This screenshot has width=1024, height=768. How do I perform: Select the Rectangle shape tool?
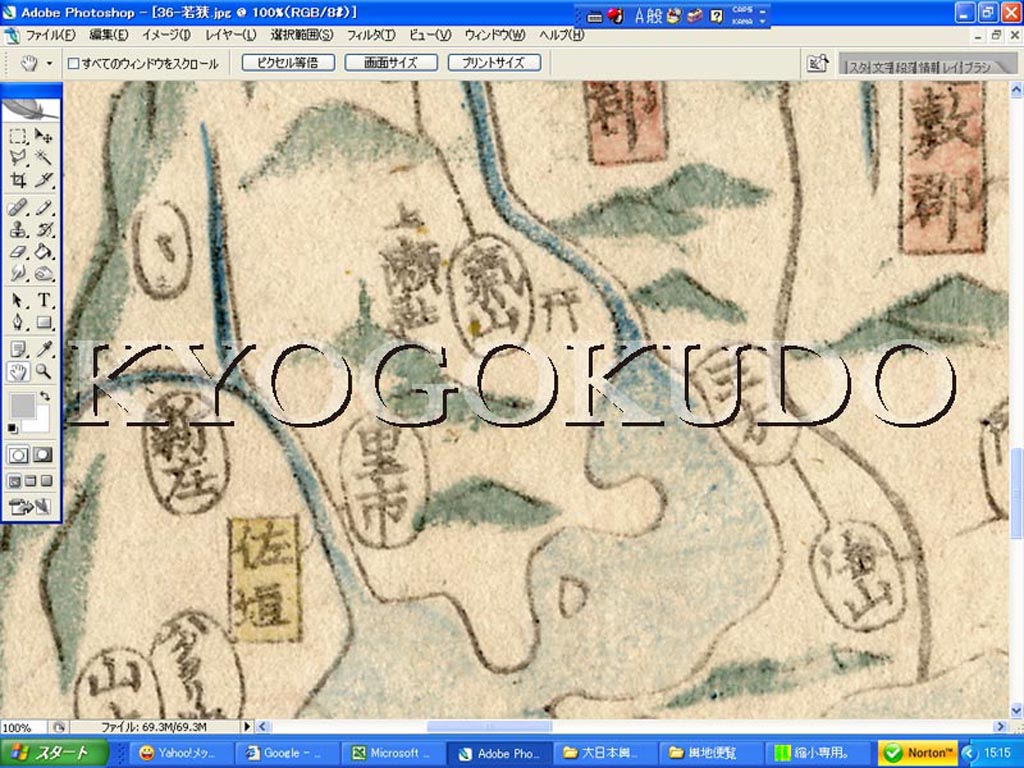[x=43, y=323]
